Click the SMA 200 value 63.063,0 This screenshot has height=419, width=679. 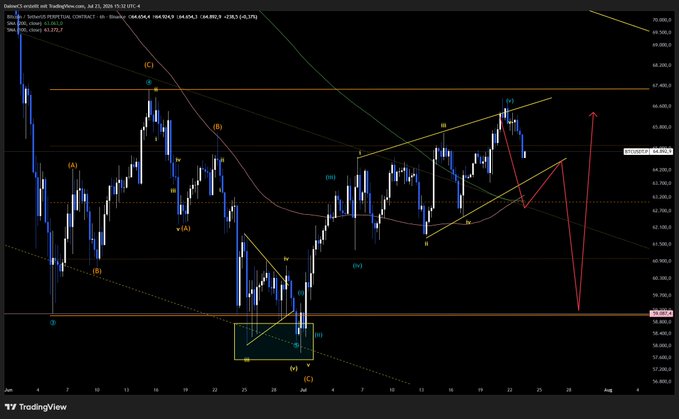[x=54, y=23]
